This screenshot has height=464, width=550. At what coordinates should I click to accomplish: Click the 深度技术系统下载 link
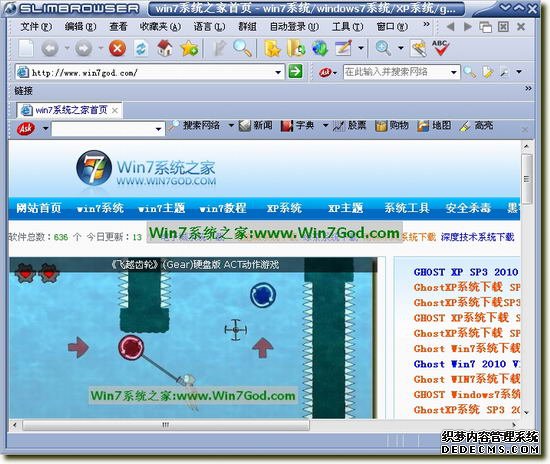click(477, 237)
